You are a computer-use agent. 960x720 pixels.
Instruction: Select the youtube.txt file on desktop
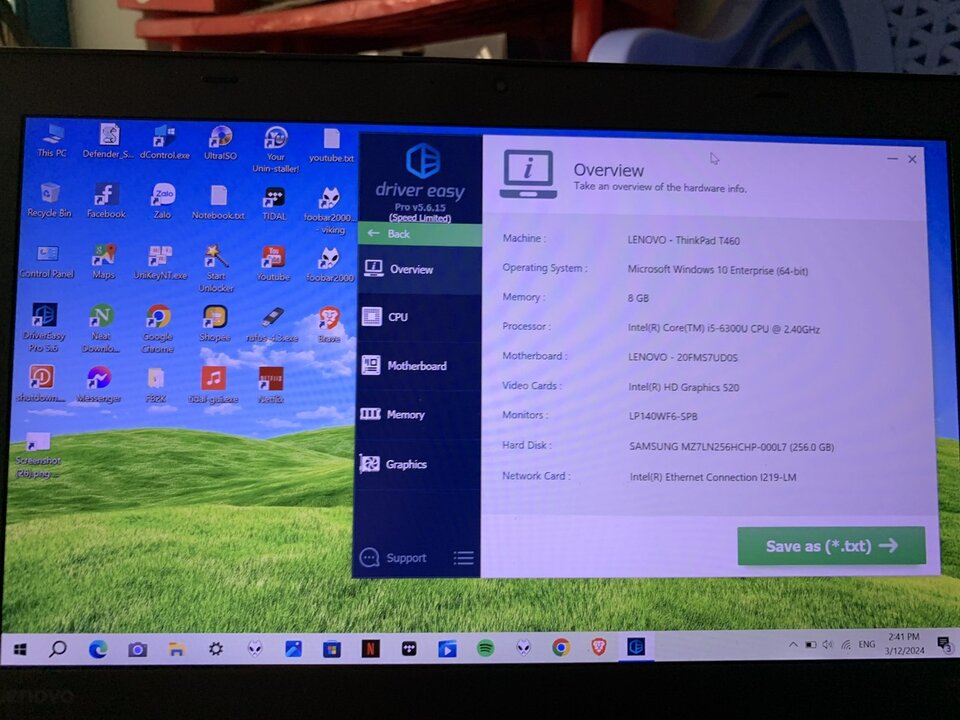coord(331,146)
